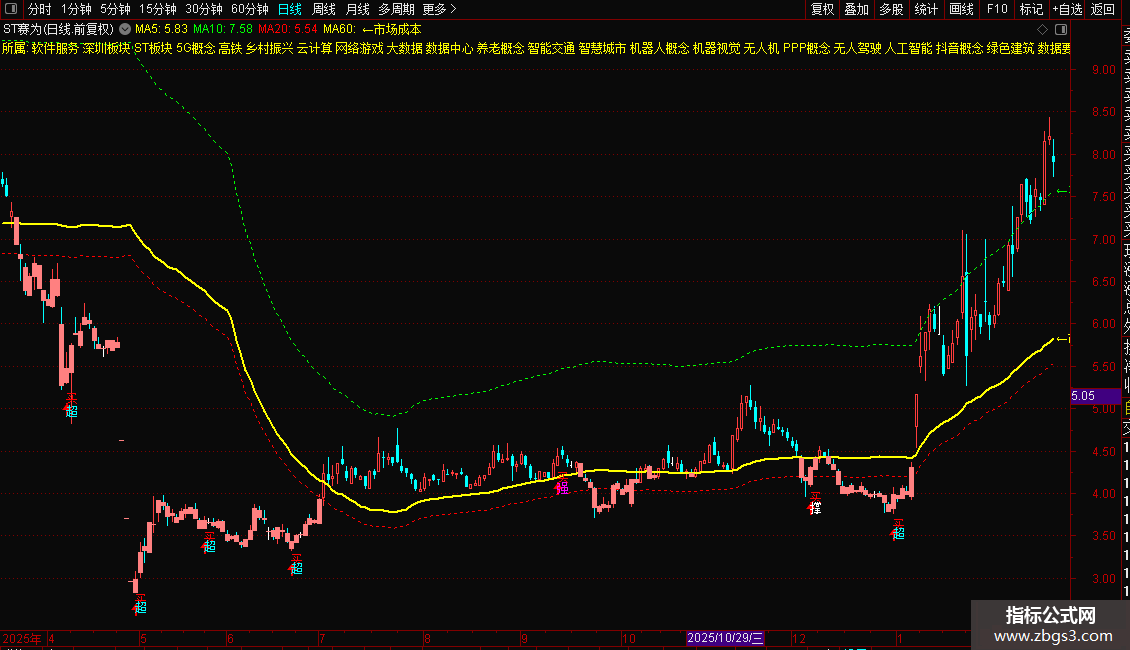This screenshot has height=650, width=1130.
Task: Click the 返回 back button
Action: coord(1103,9)
